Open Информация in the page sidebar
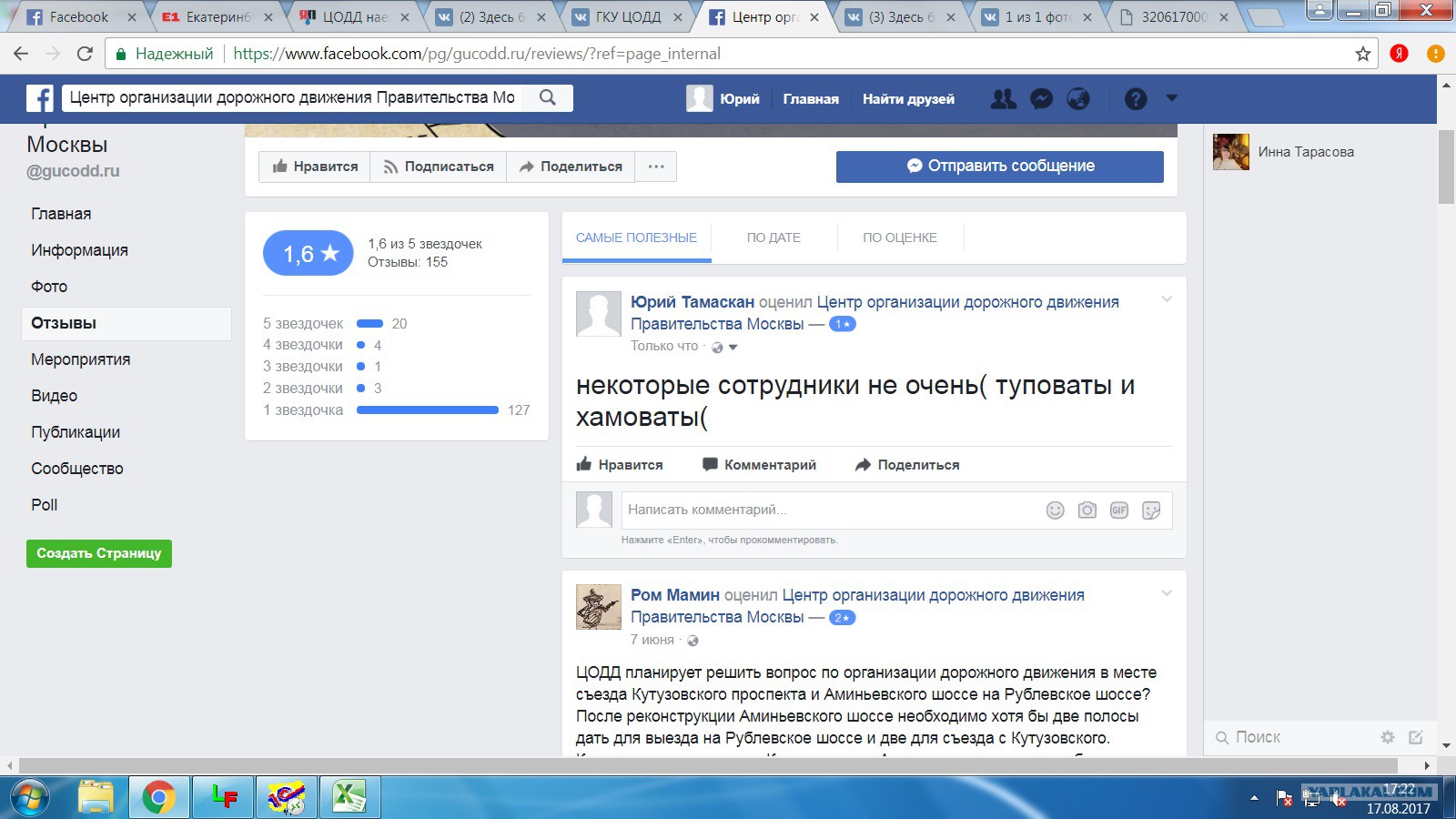 click(x=79, y=250)
